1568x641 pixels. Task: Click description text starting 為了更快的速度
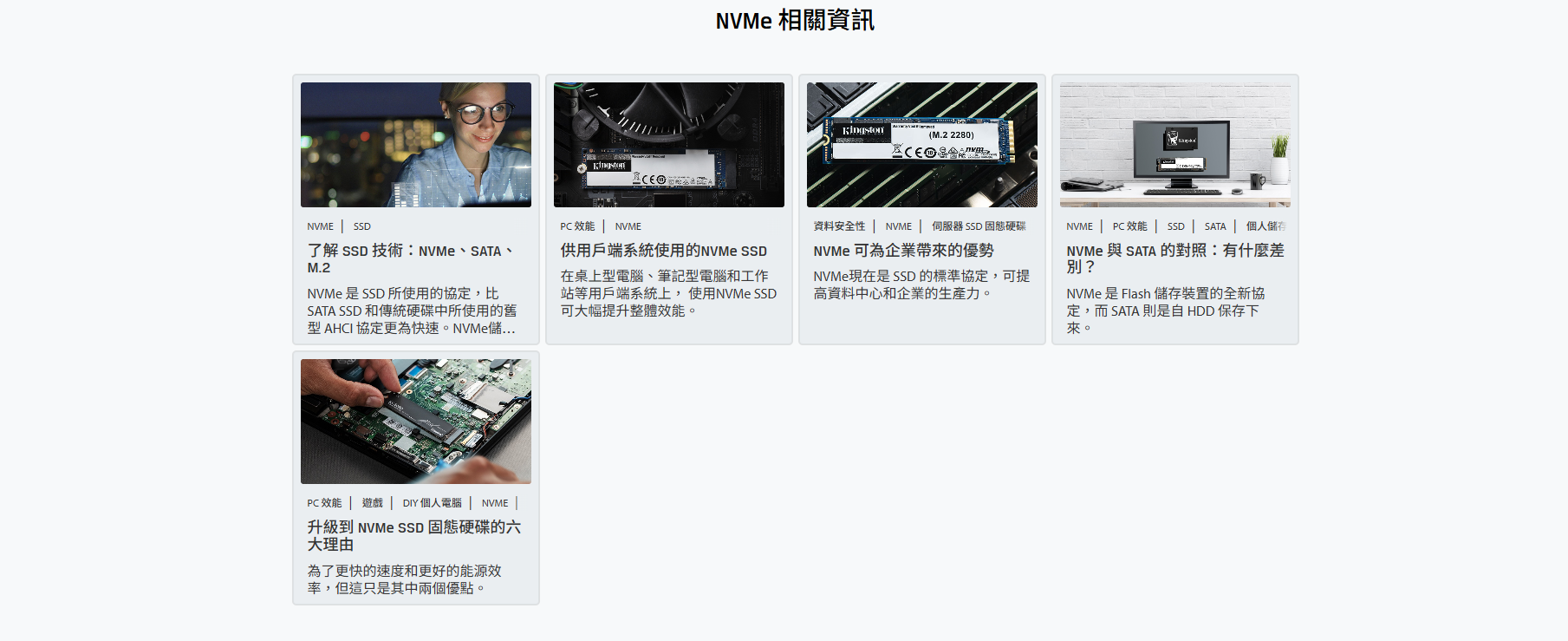404,579
